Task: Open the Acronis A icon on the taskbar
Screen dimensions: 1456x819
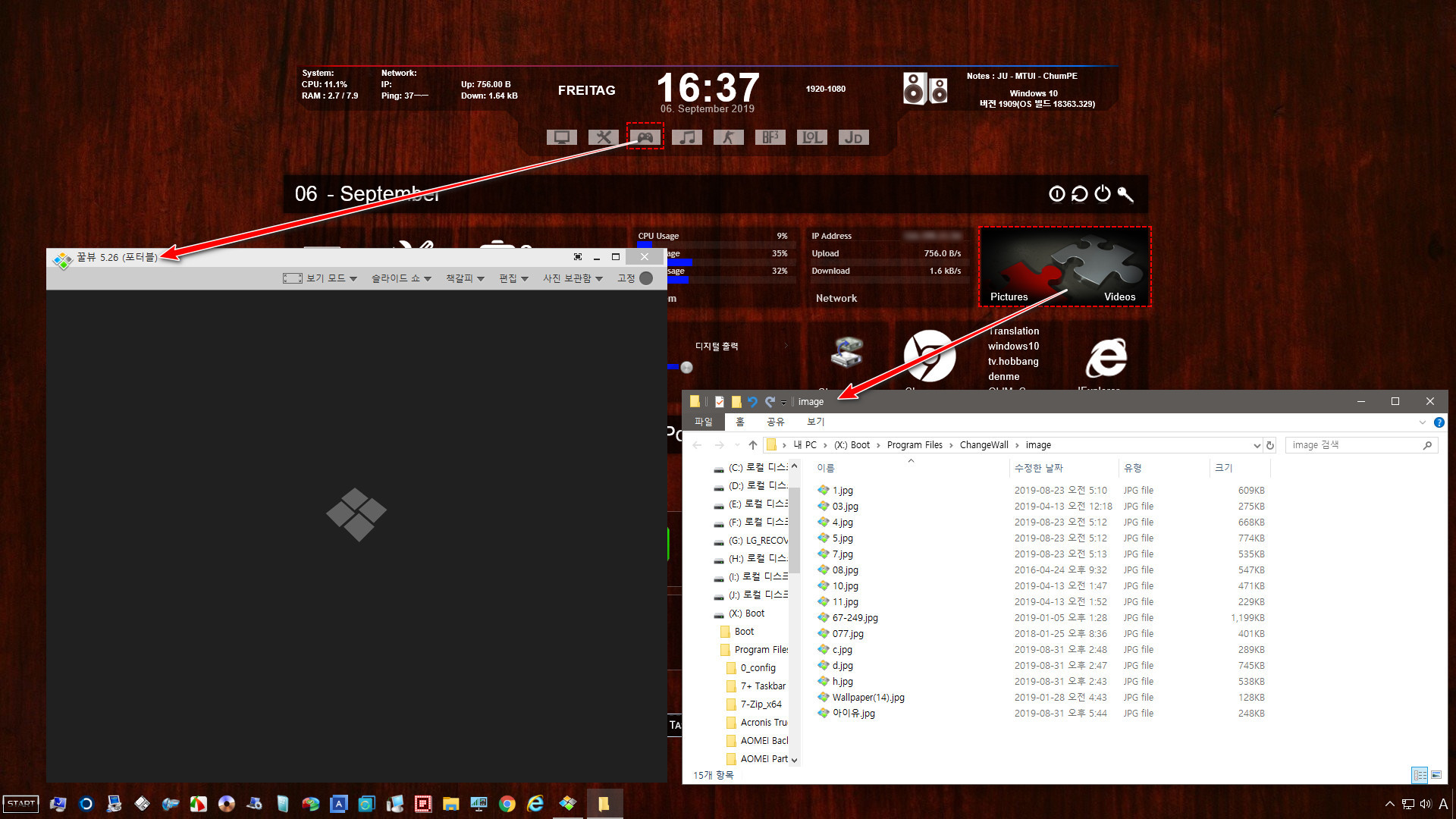Action: pos(339,804)
